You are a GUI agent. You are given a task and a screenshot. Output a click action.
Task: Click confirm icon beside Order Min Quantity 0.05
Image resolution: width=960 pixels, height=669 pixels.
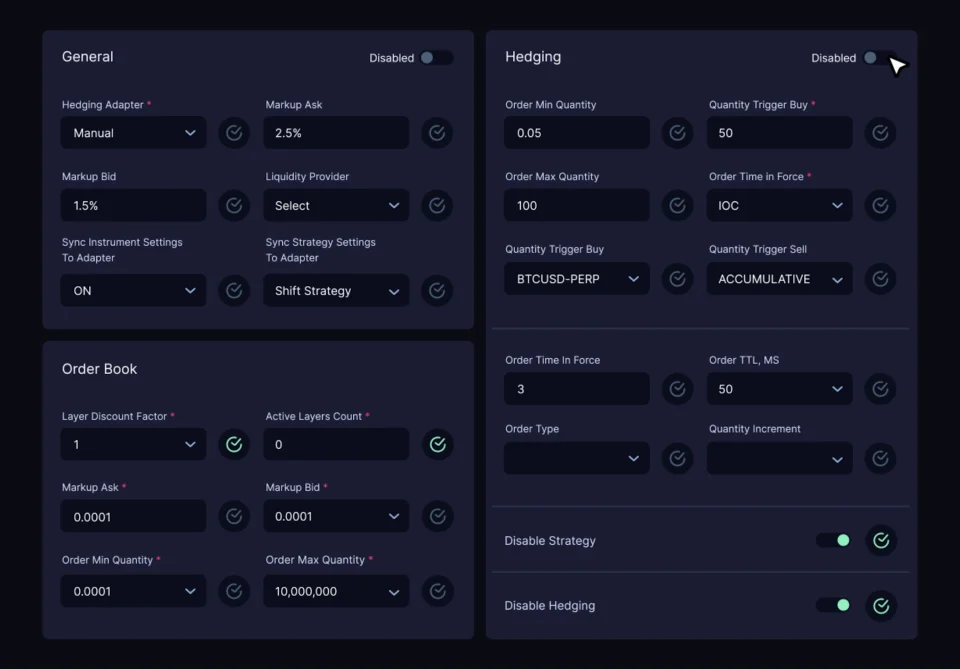point(677,133)
